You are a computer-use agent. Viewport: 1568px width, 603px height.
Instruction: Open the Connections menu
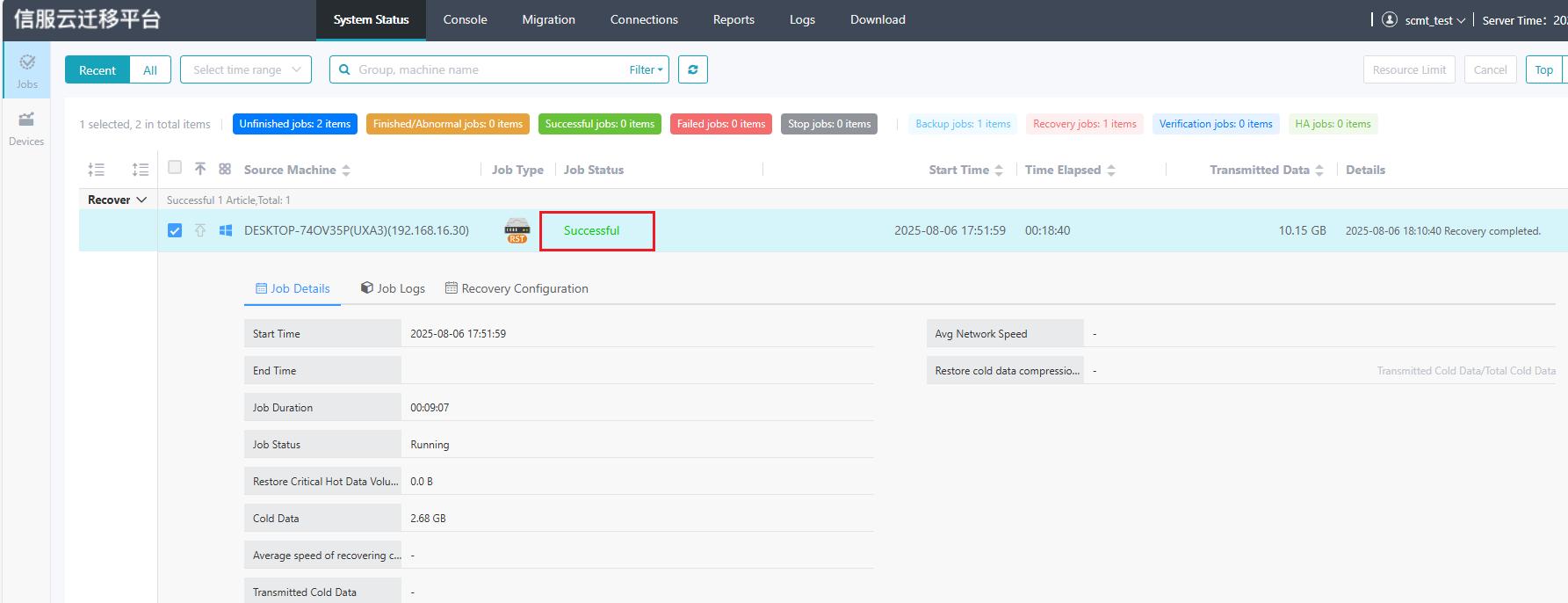pyautogui.click(x=644, y=19)
